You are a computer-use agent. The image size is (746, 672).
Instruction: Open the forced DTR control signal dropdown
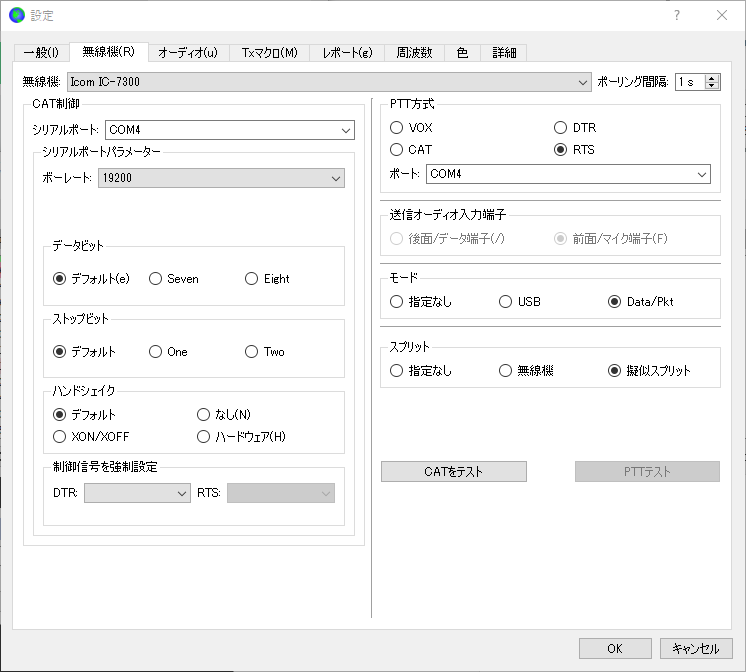tap(137, 493)
